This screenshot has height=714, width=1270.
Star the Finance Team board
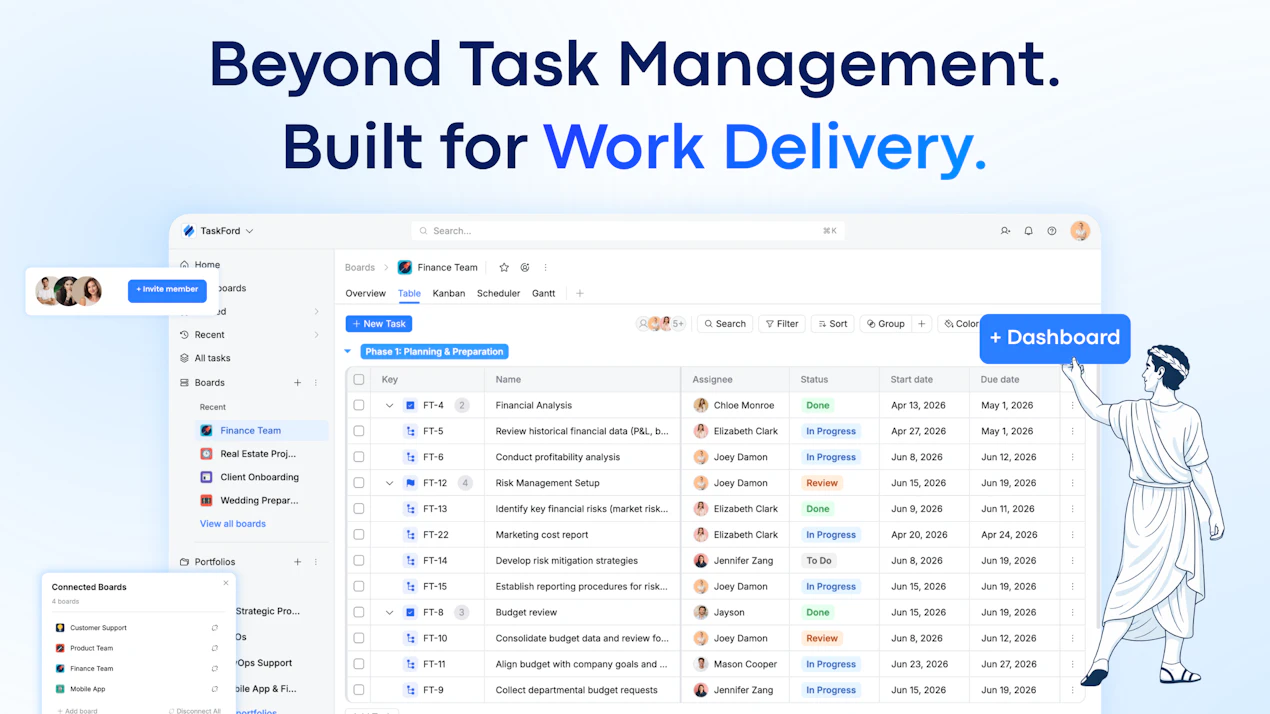[504, 268]
